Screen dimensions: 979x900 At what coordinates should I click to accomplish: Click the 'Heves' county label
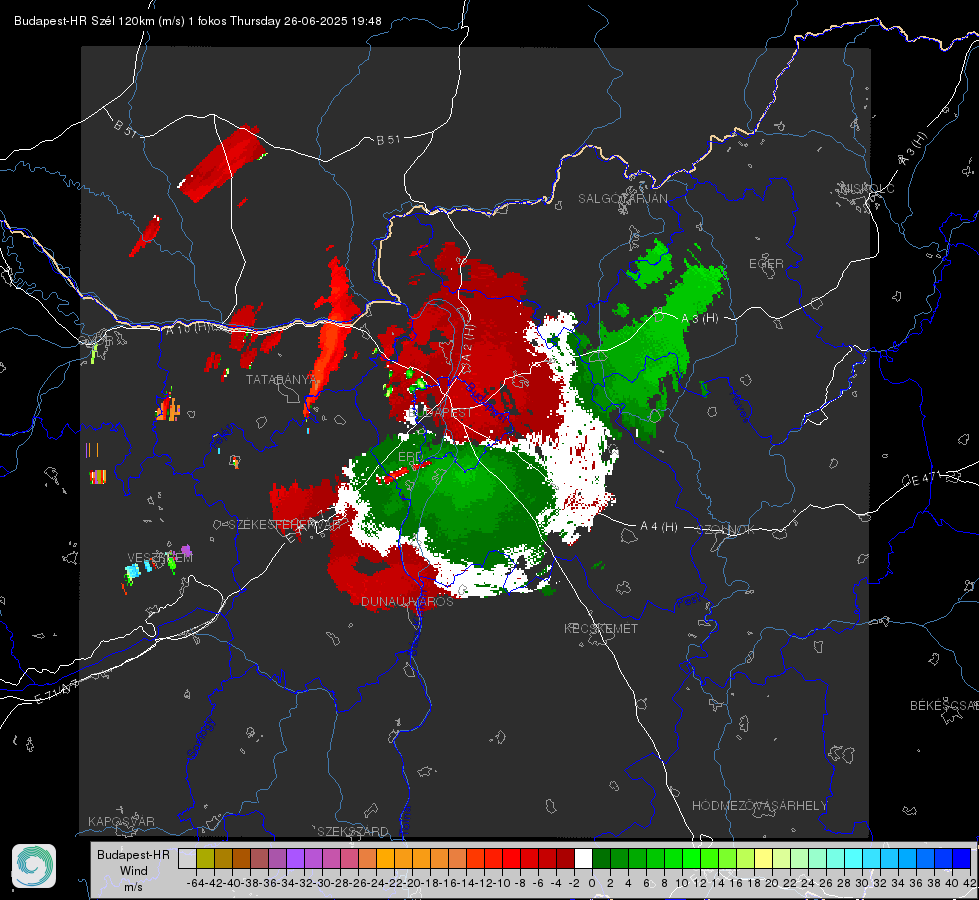739,407
